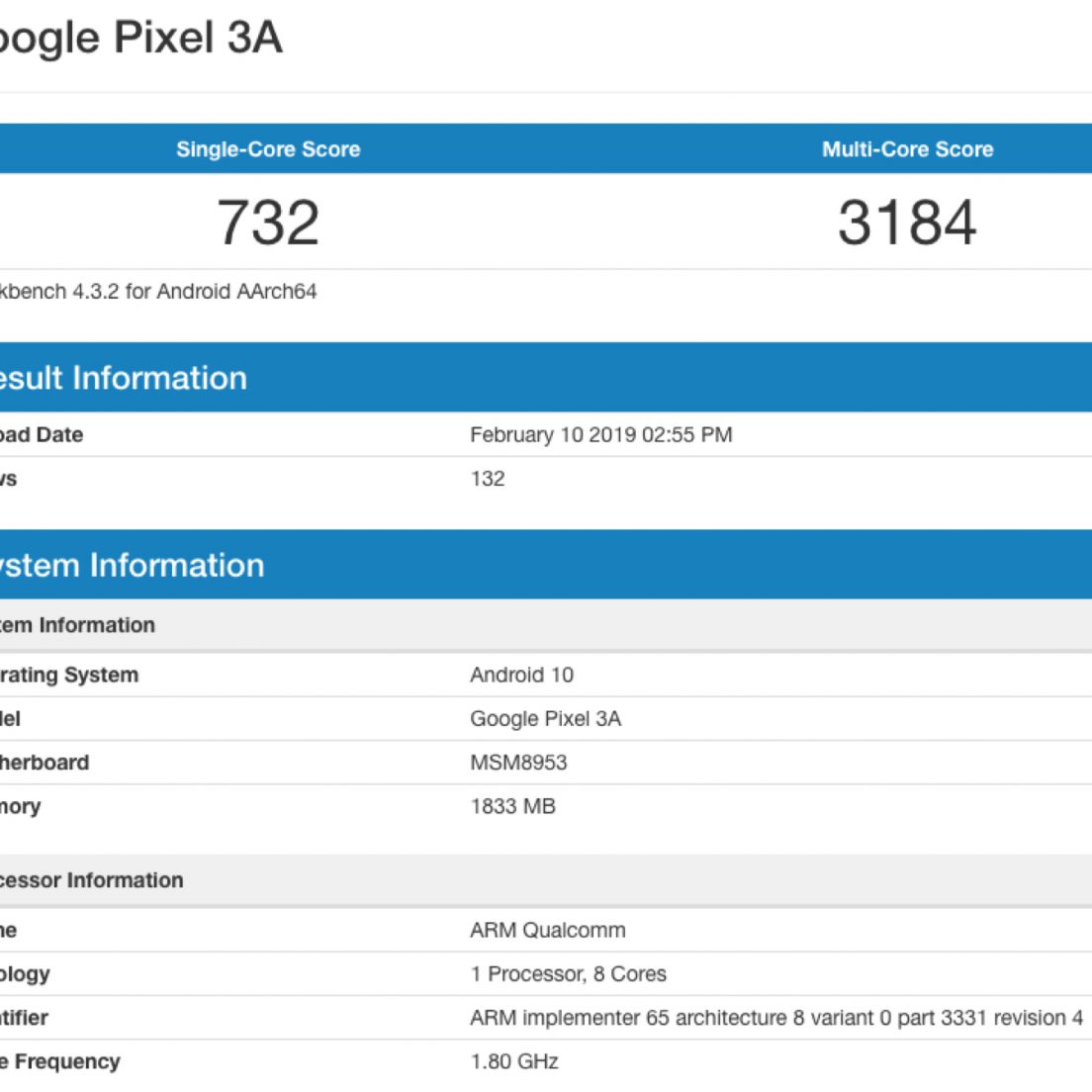Click the 1833 MB memory value

tap(512, 806)
